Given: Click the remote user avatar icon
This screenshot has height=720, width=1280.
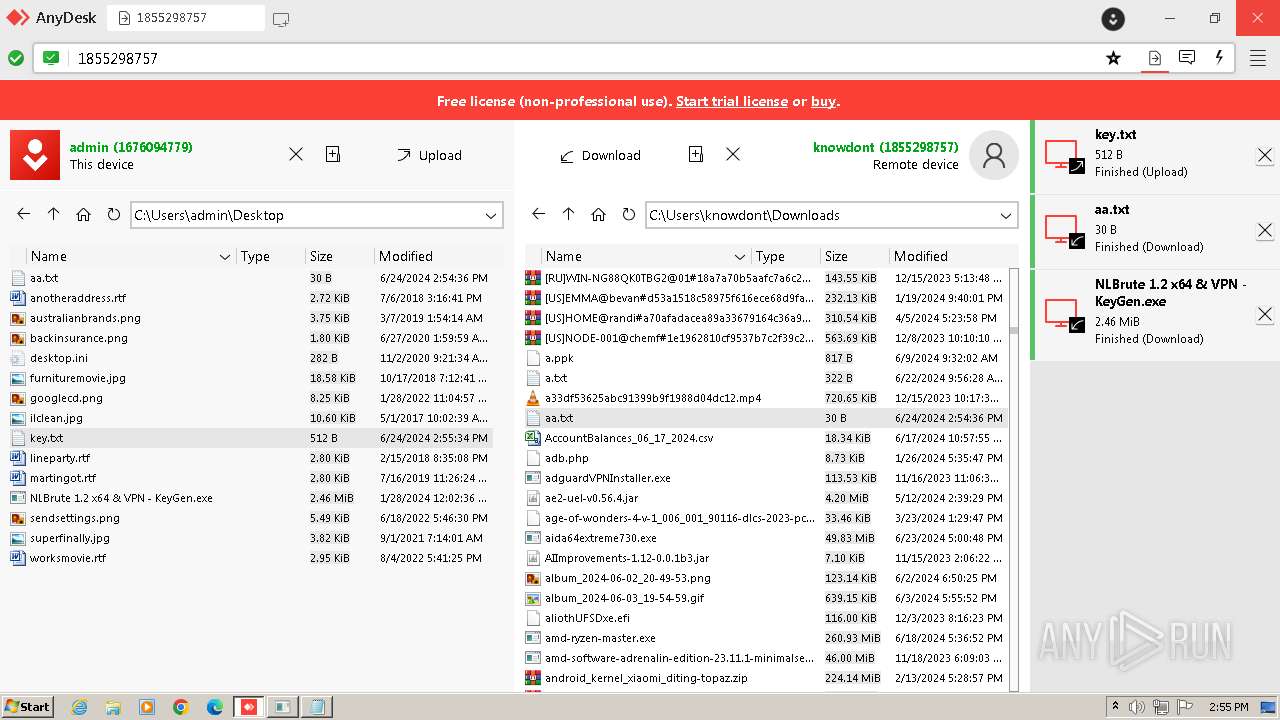Looking at the screenshot, I should click(994, 155).
